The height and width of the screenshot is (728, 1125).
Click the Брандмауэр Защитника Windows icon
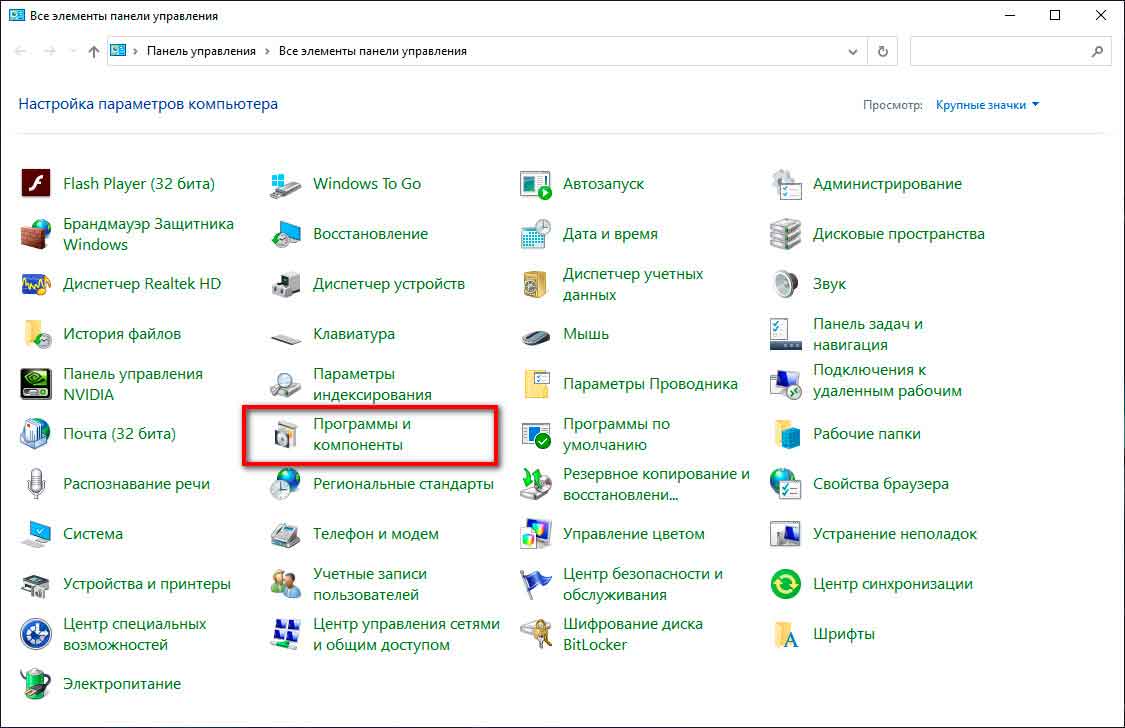[36, 234]
